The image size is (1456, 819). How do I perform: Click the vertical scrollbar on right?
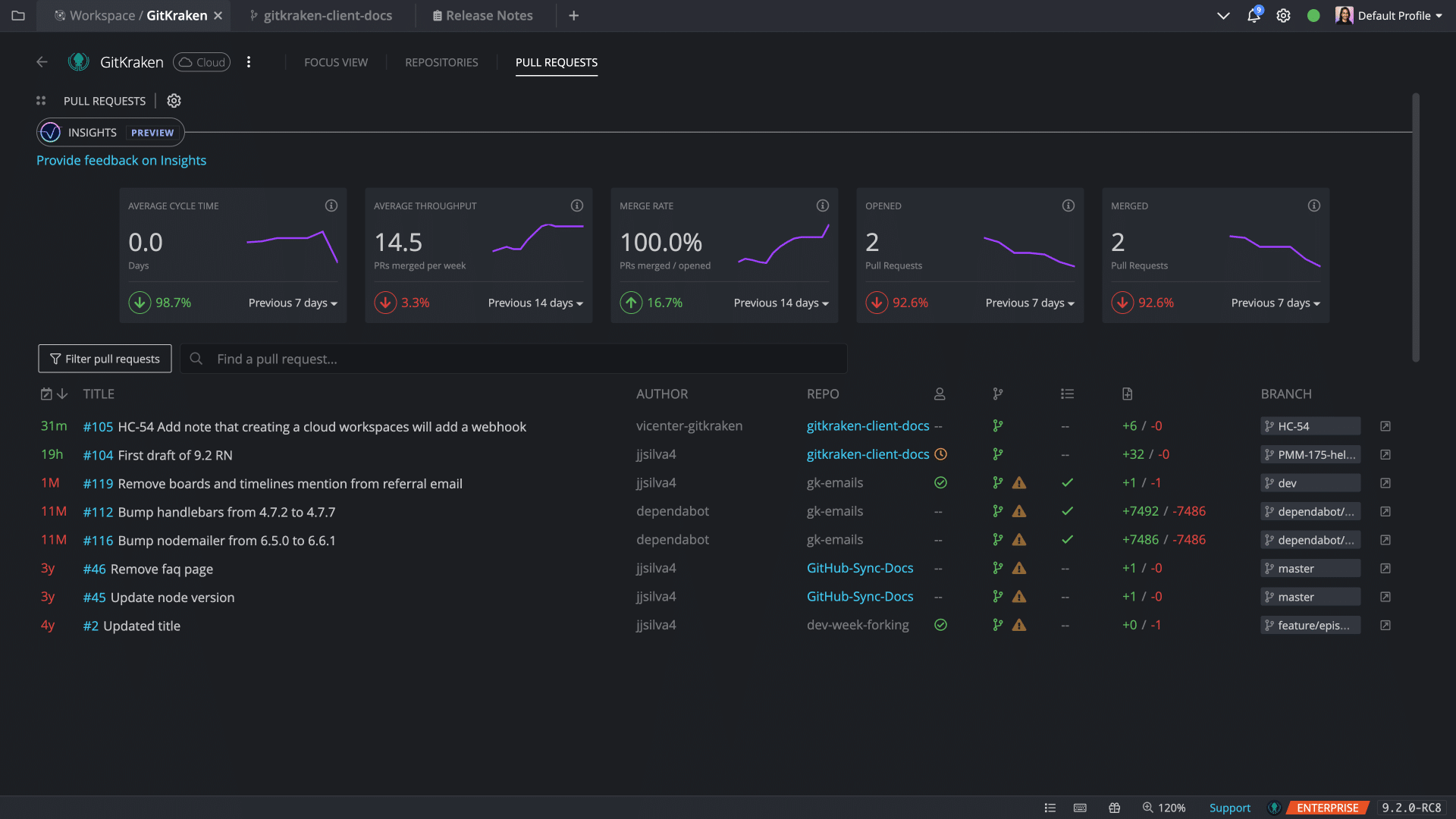coord(1415,227)
